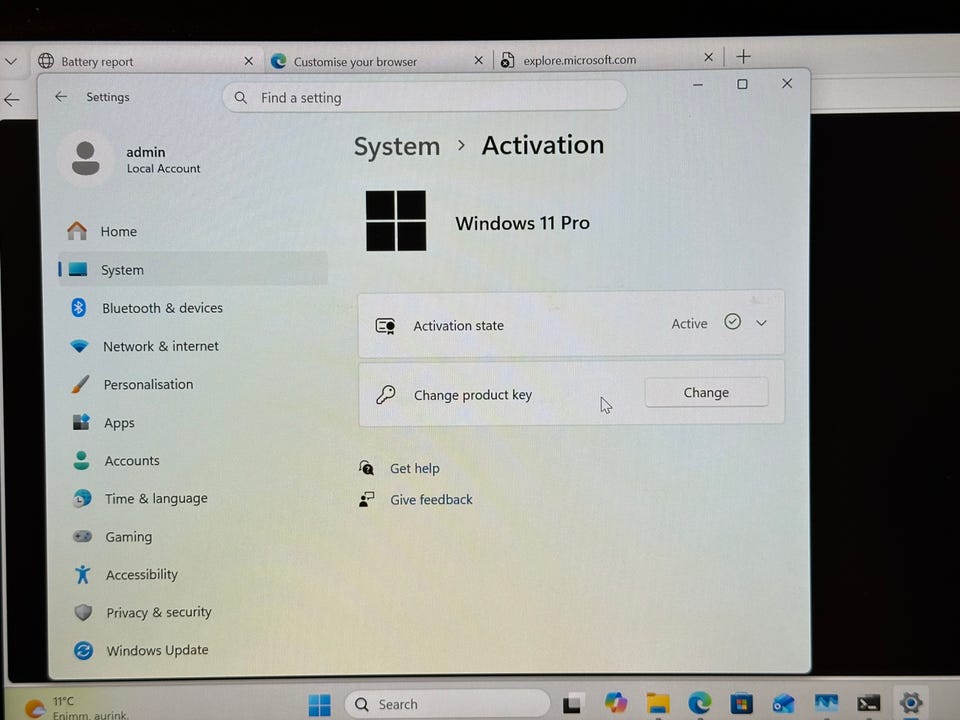The width and height of the screenshot is (960, 720).
Task: Open Microsoft Edge from the taskbar
Action: click(699, 703)
